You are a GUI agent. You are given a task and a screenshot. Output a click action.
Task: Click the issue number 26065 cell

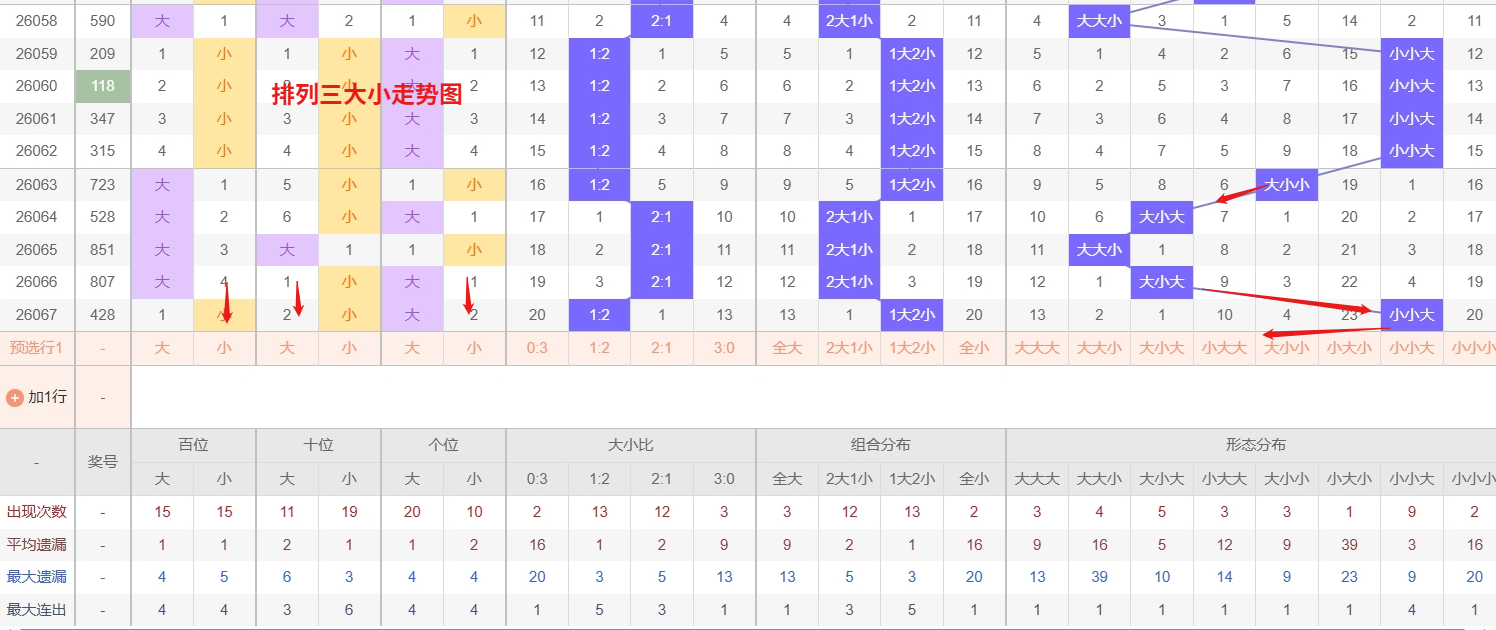pyautogui.click(x=37, y=250)
